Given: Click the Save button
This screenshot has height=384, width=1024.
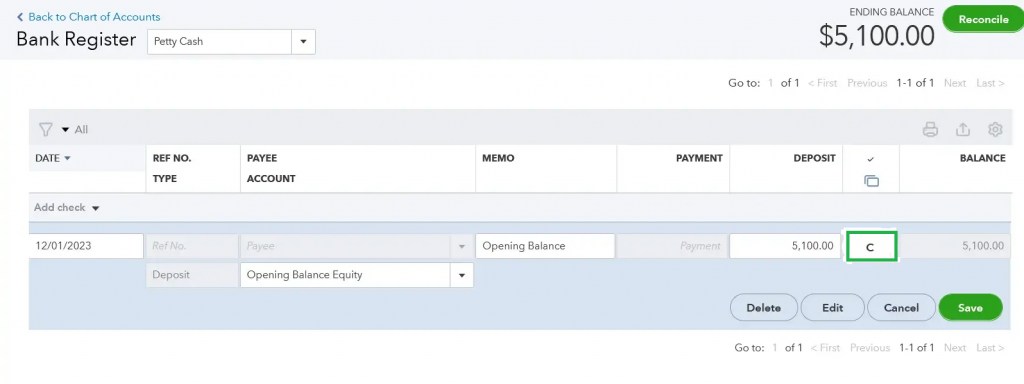Looking at the screenshot, I should (x=970, y=308).
